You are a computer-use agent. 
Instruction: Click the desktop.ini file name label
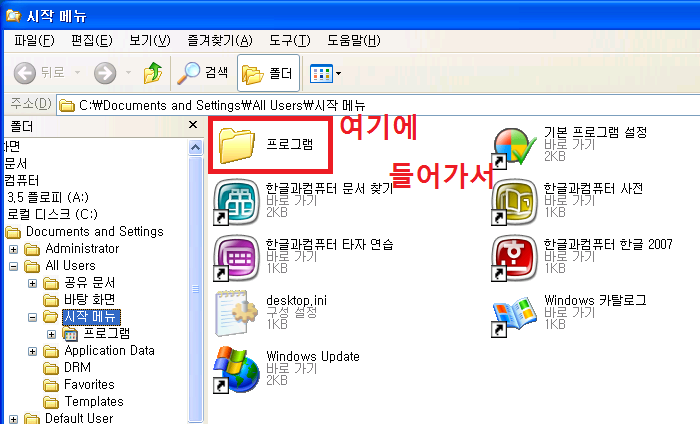click(296, 301)
